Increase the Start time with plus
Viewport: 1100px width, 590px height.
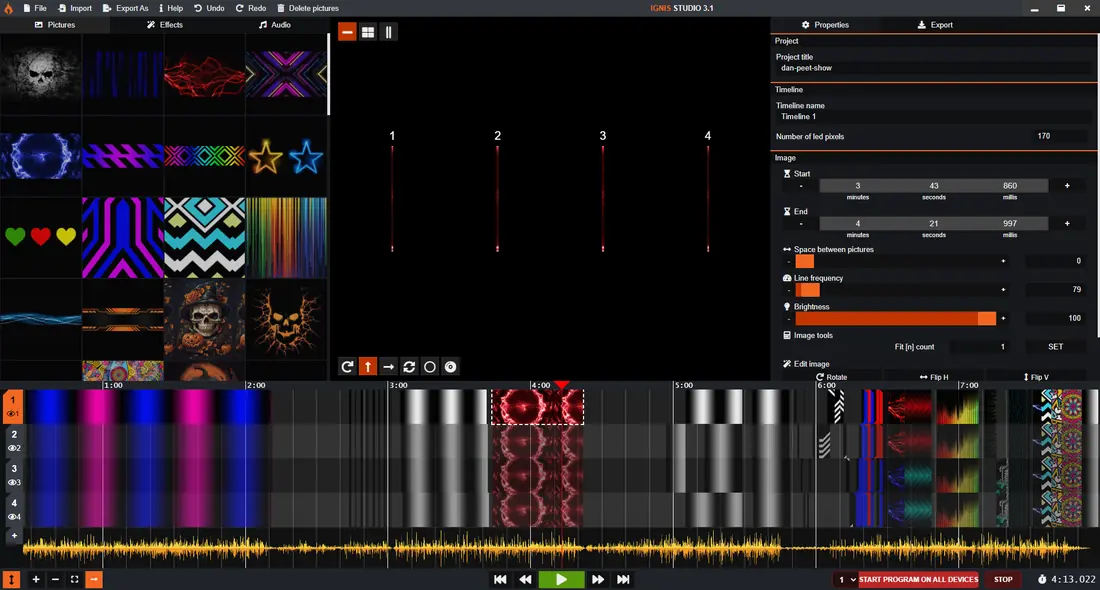1067,186
